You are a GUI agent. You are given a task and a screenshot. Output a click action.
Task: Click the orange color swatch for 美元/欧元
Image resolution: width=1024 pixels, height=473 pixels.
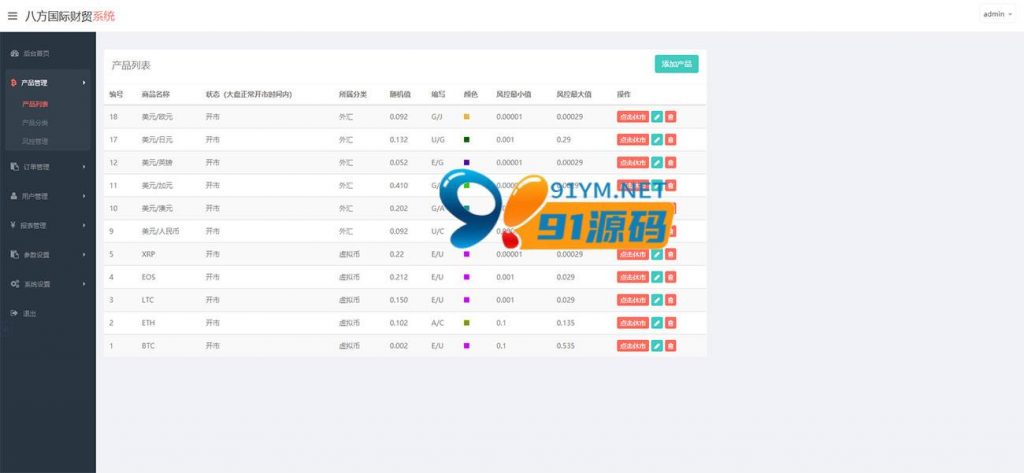tap(466, 117)
